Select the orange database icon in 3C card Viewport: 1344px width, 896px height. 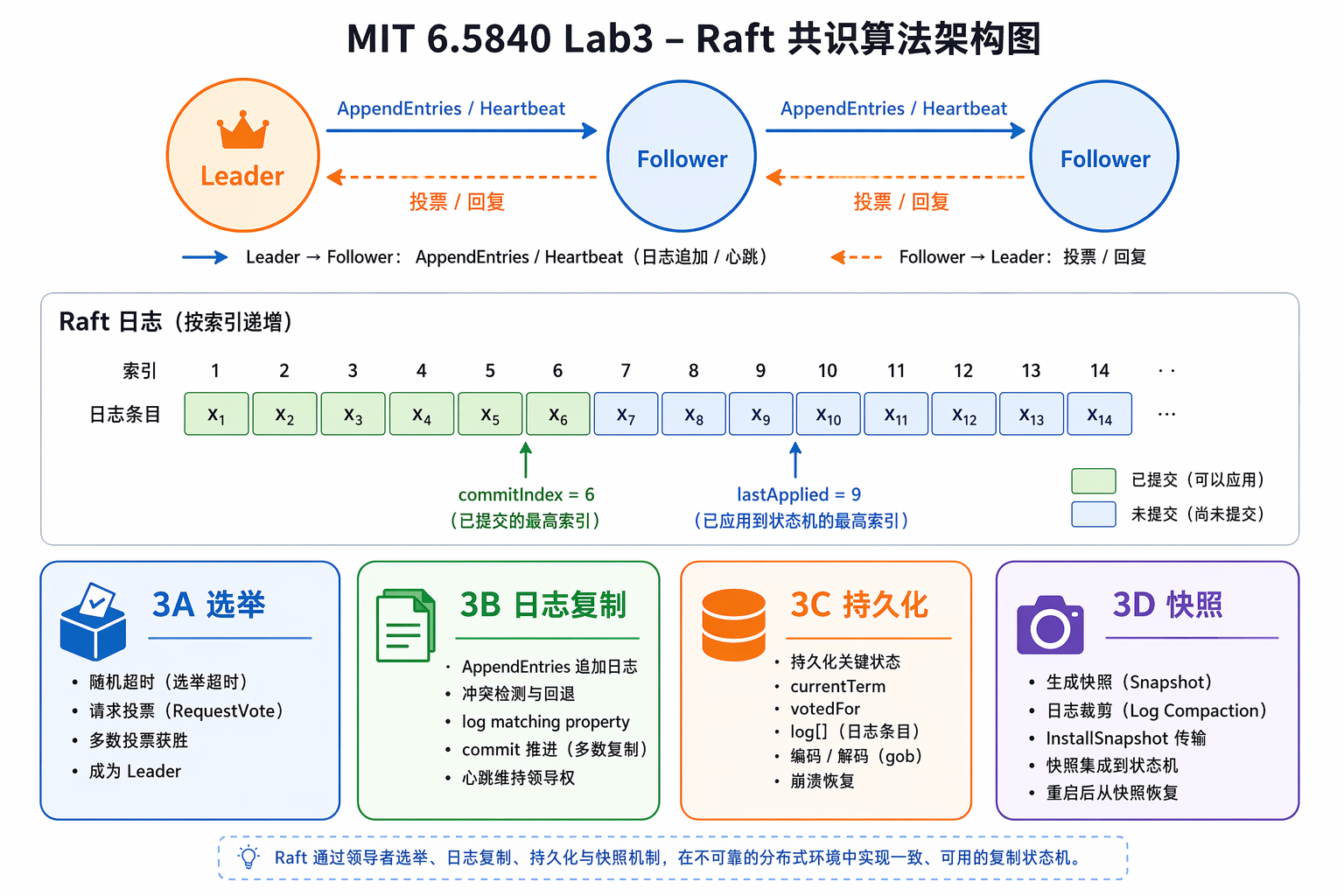click(734, 625)
